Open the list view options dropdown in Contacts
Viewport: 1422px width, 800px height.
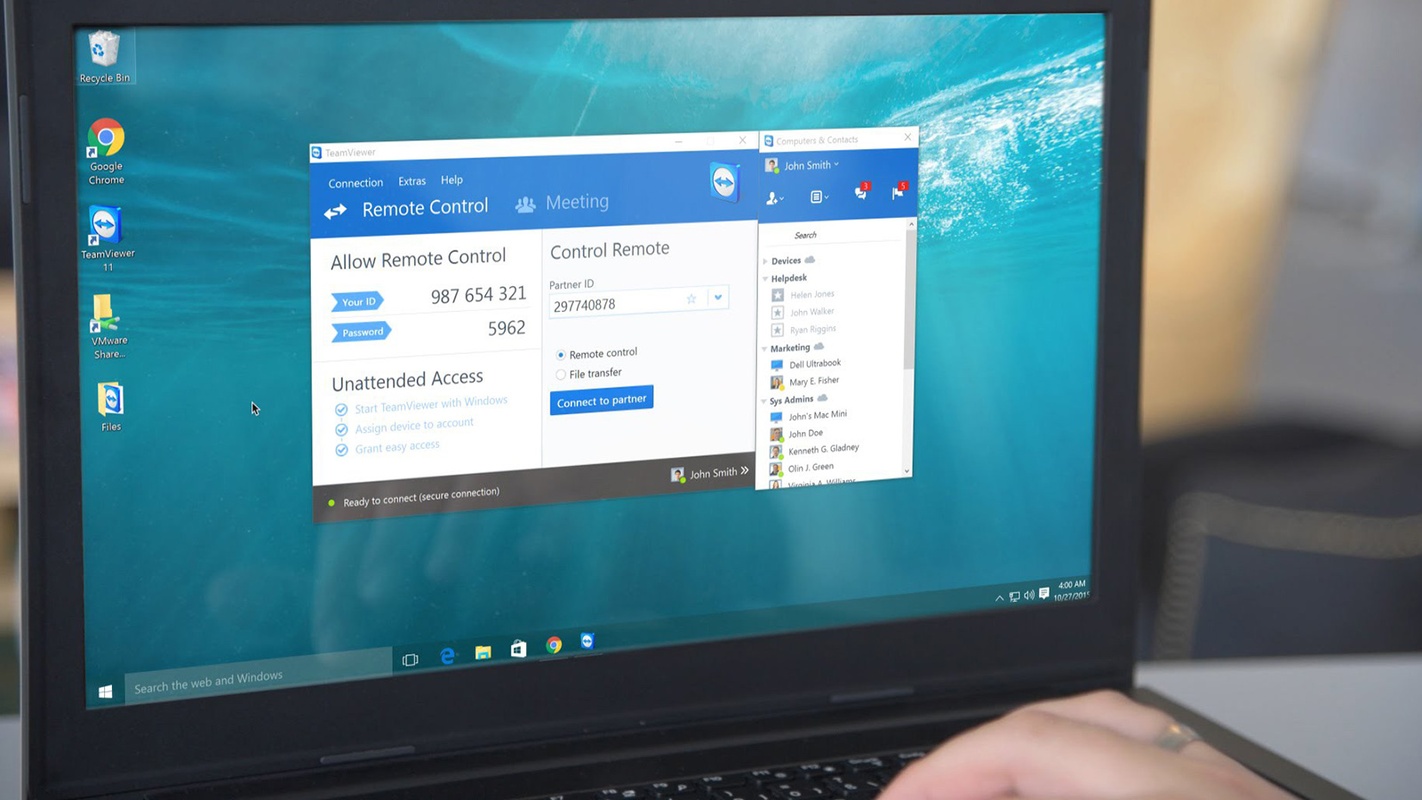[818, 197]
